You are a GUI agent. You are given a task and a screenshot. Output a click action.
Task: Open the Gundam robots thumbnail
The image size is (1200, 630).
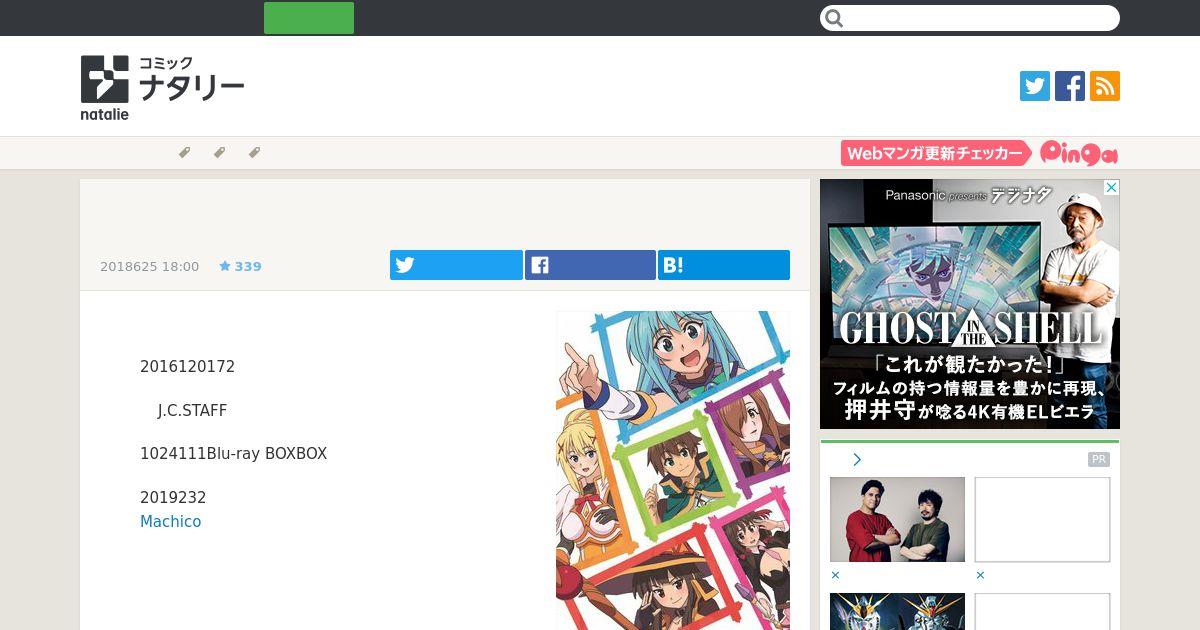click(897, 611)
